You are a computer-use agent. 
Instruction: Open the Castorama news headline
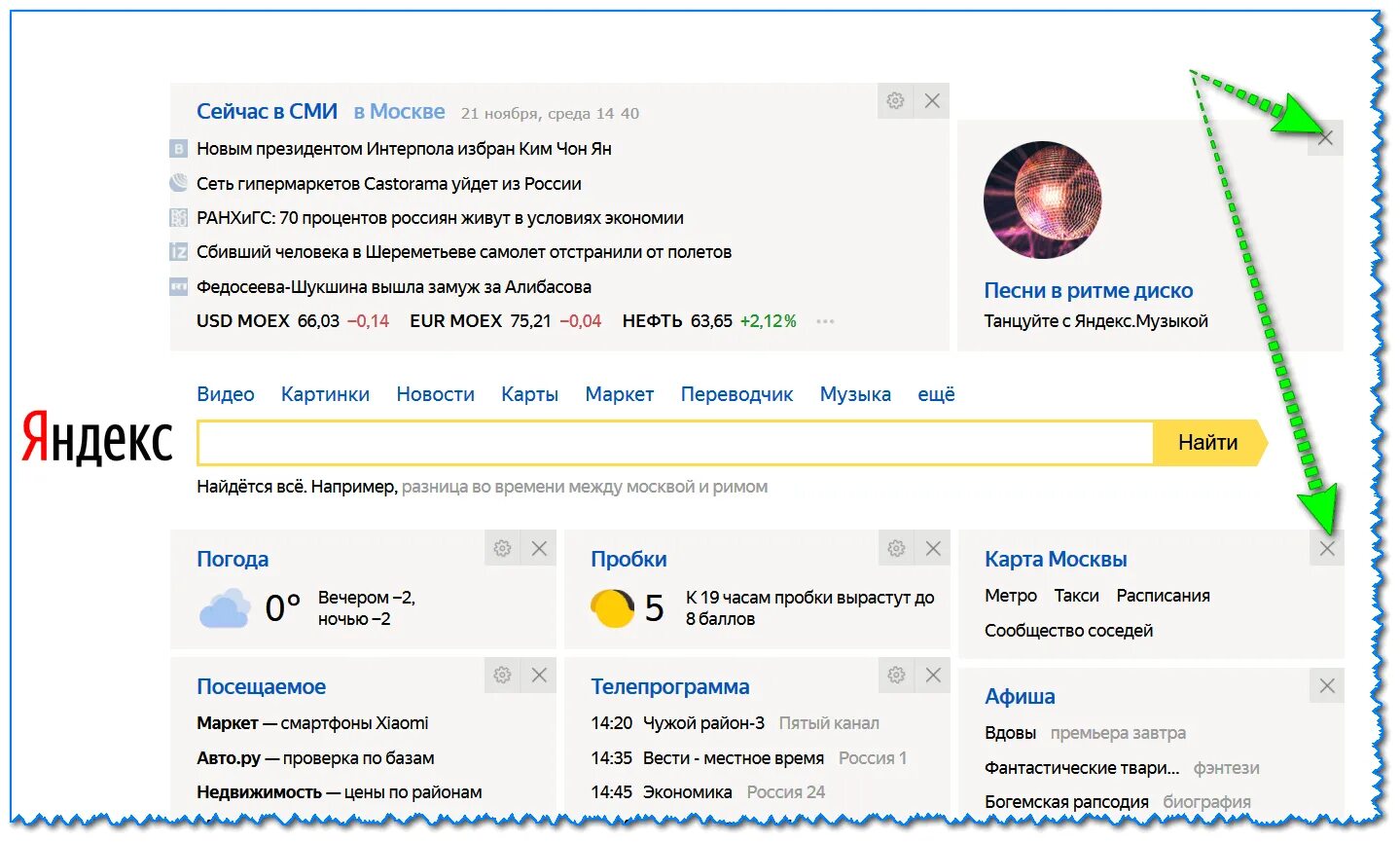[x=389, y=184]
